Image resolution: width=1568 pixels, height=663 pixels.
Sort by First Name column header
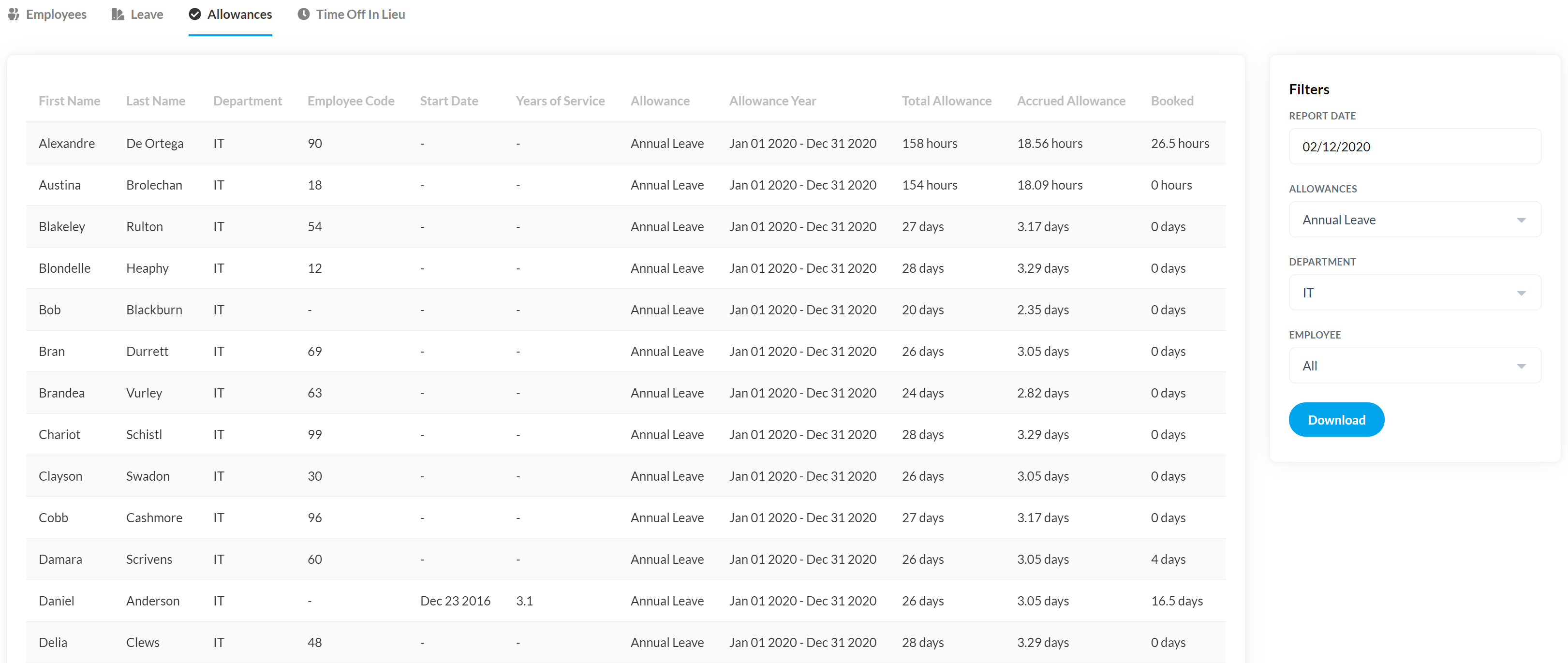[69, 101]
